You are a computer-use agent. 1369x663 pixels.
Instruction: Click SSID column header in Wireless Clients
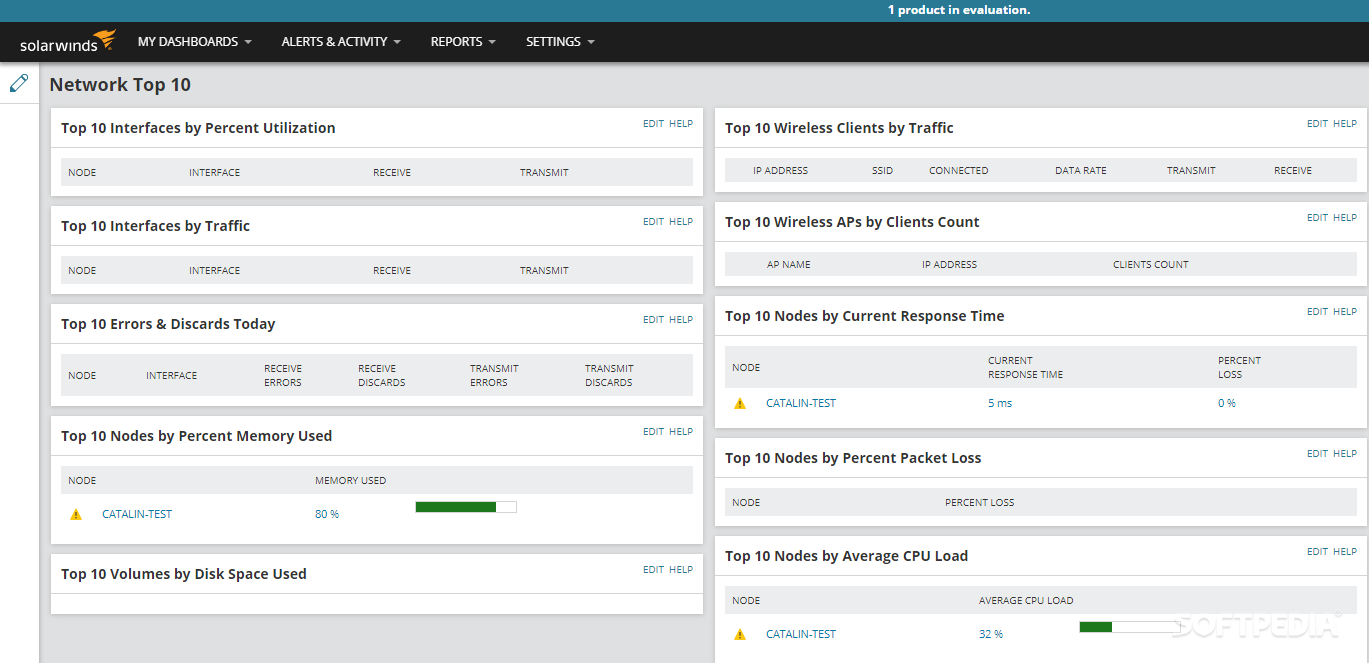point(882,171)
